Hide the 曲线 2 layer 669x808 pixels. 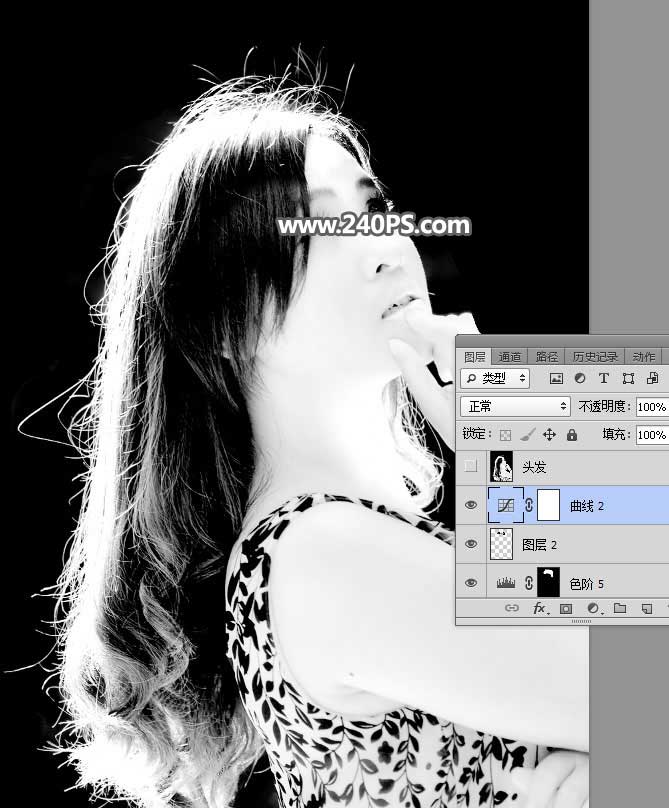471,505
